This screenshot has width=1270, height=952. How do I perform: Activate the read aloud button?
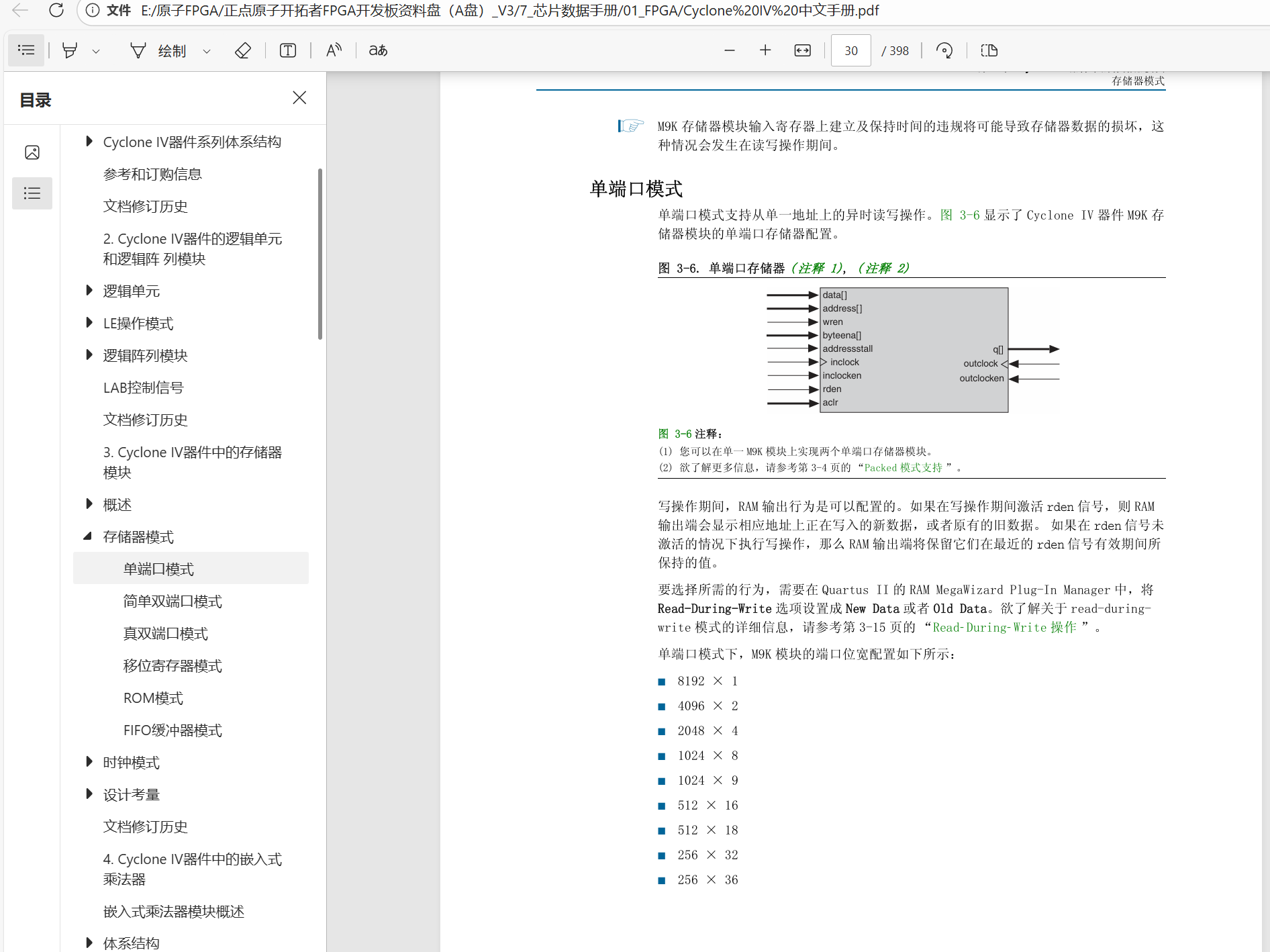point(334,50)
